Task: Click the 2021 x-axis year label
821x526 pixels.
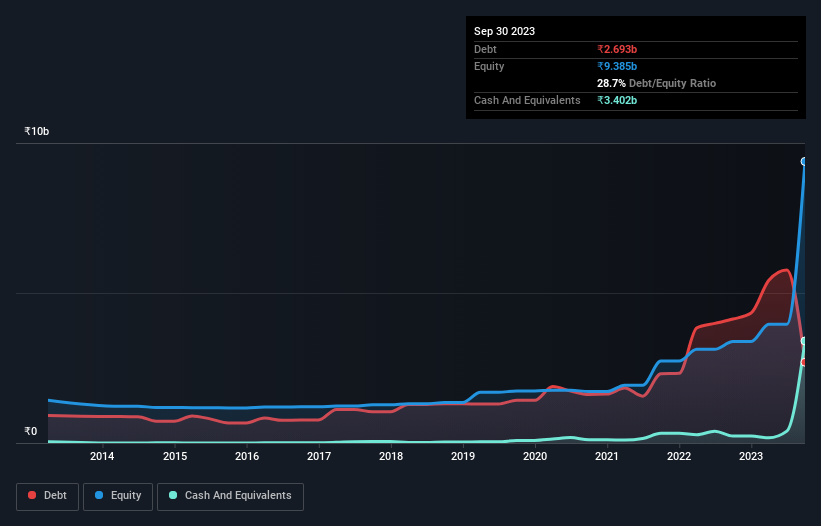Action: click(x=607, y=456)
